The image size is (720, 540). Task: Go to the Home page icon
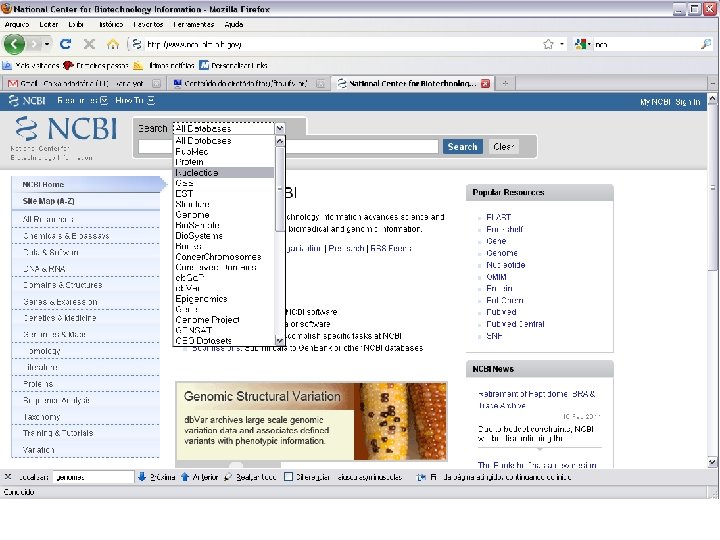click(x=112, y=44)
